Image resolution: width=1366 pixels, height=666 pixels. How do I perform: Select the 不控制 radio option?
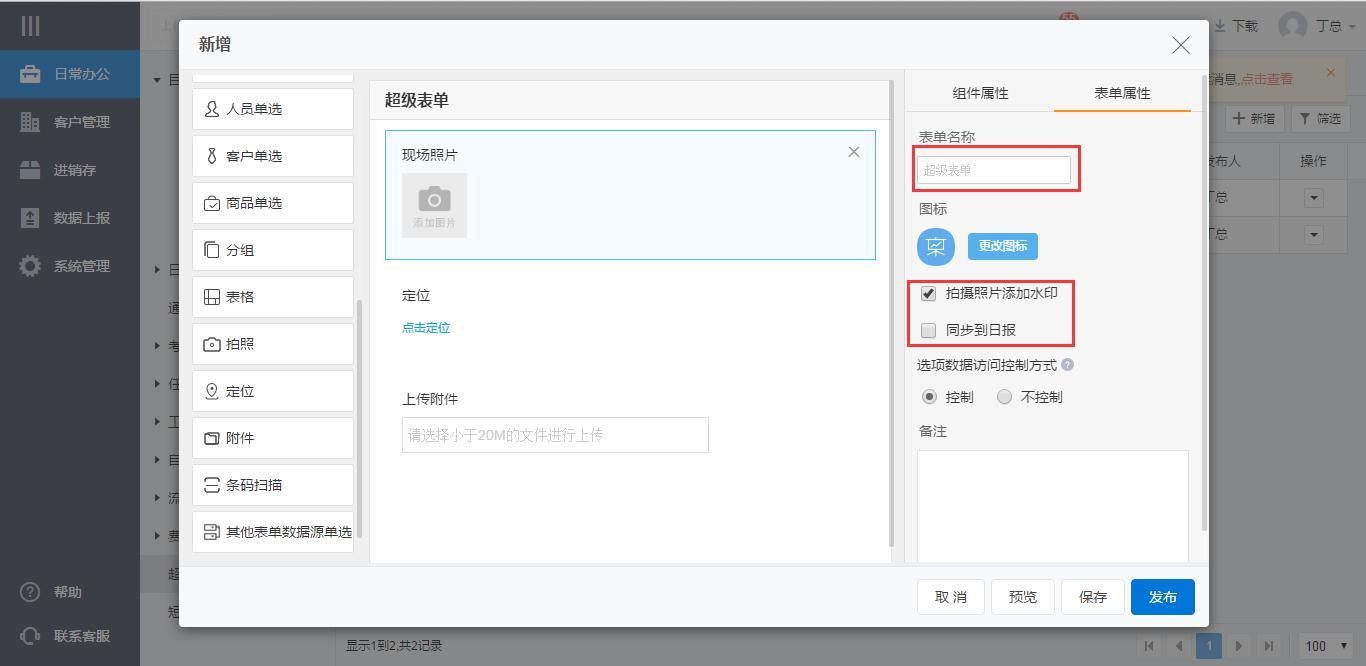1005,397
